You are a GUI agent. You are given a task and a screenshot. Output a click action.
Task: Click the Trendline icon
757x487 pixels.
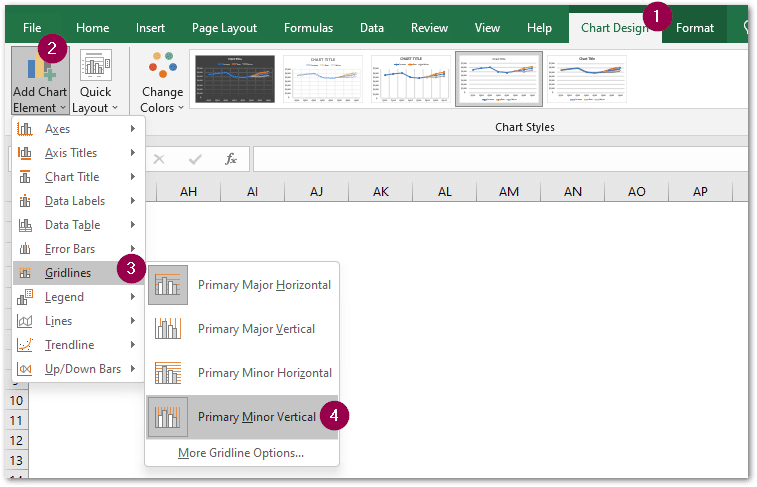(26, 345)
